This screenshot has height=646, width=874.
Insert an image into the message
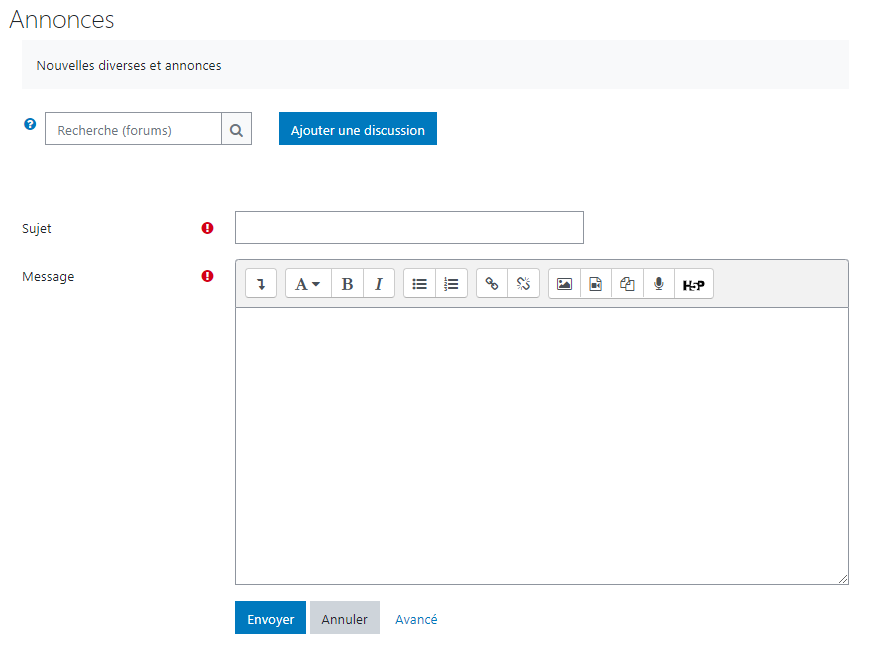(564, 284)
